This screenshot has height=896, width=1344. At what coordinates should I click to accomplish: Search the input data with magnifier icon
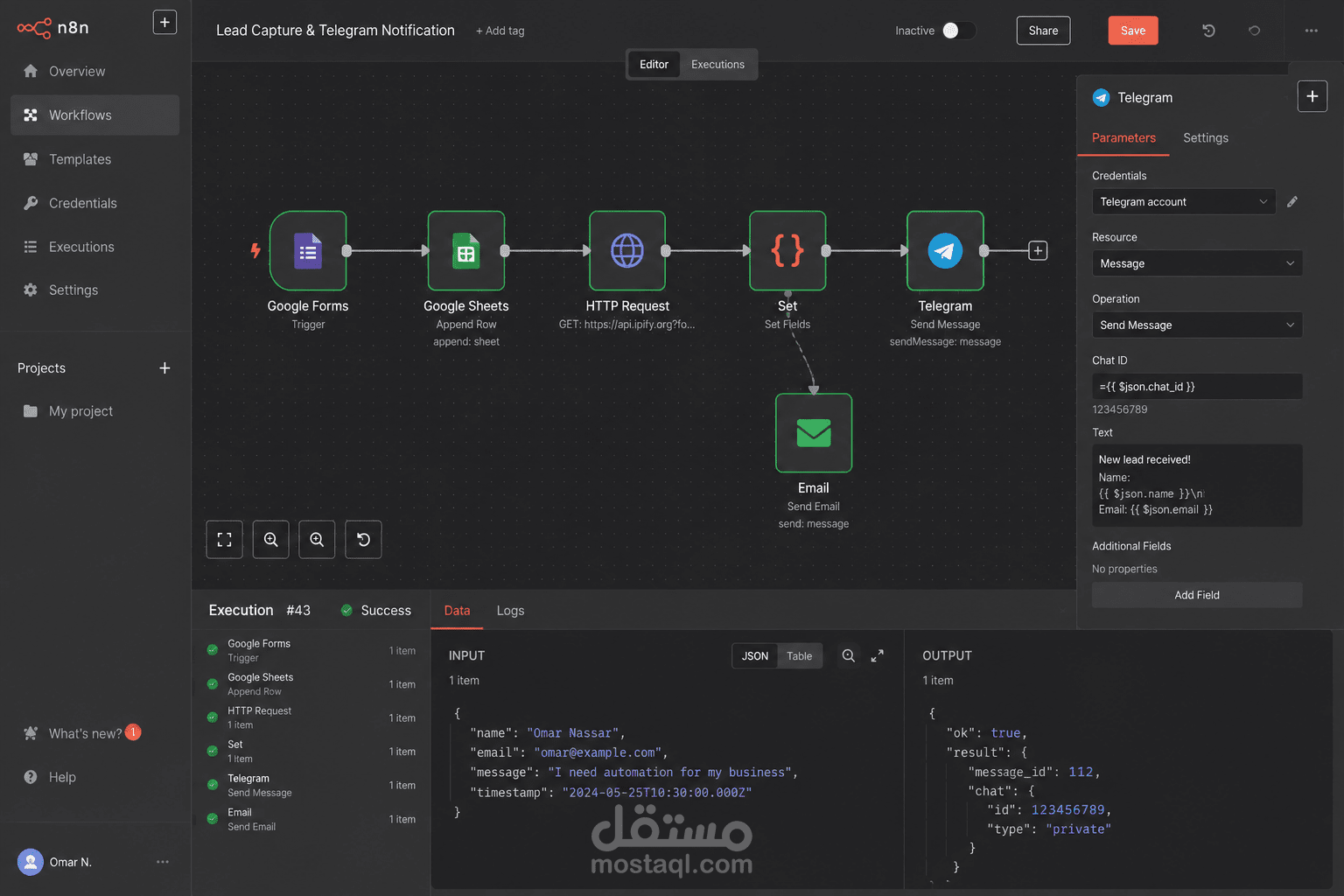[x=848, y=655]
